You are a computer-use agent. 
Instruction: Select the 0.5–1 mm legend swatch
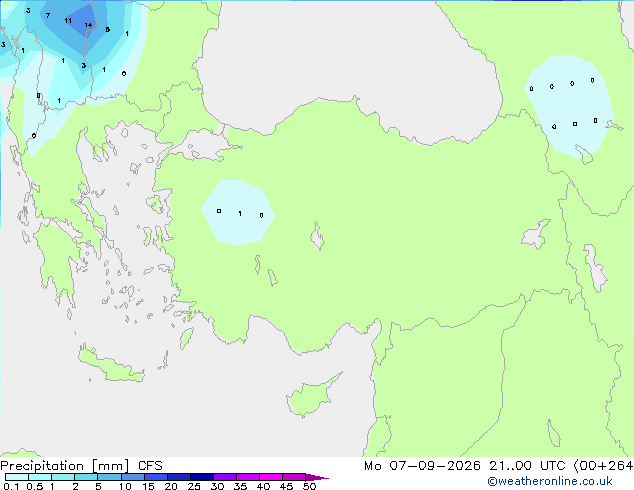coord(40,477)
